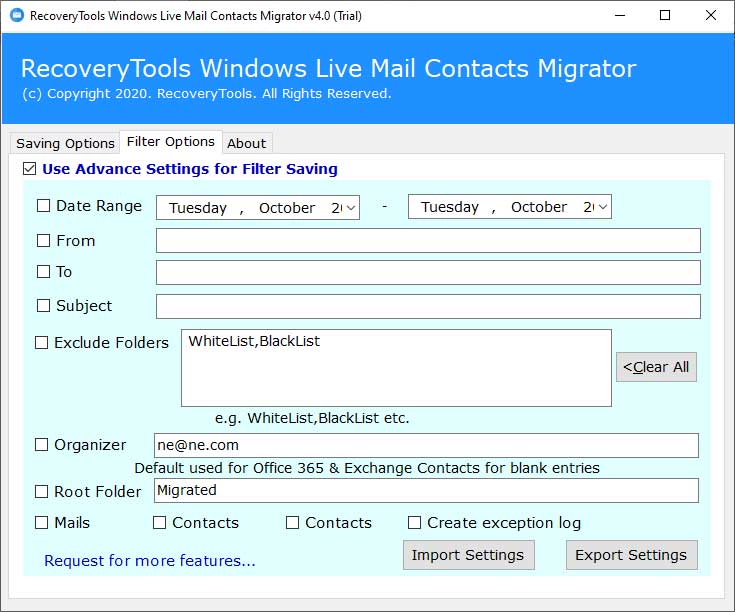This screenshot has width=735, height=612.
Task: Click the Import Settings button
Action: point(468,555)
